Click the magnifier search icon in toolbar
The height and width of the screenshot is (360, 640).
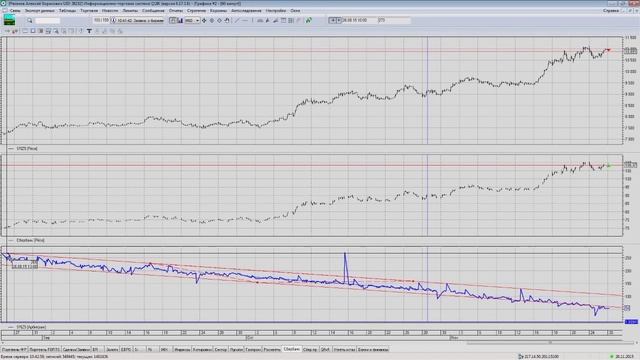[30, 20]
